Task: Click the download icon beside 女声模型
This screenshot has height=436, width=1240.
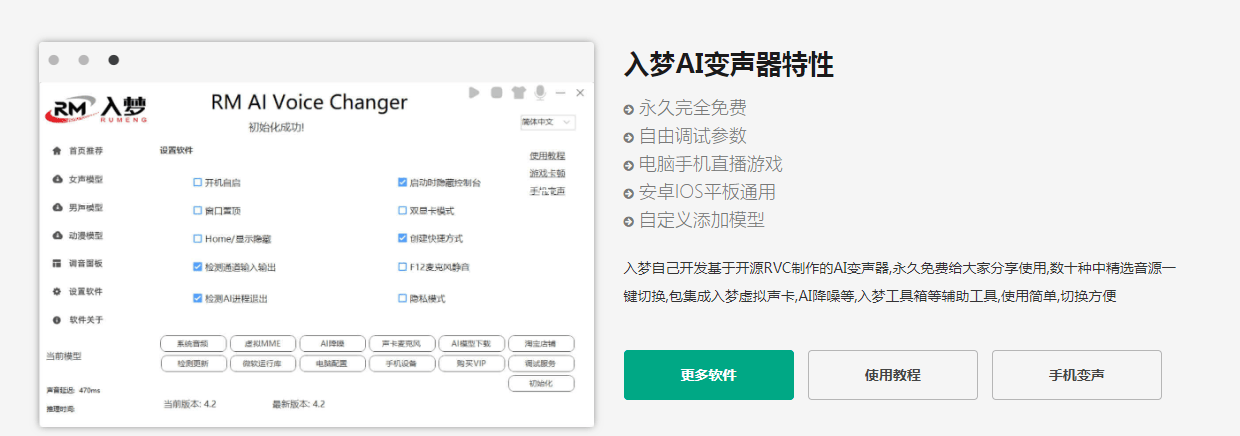Action: (x=57, y=179)
